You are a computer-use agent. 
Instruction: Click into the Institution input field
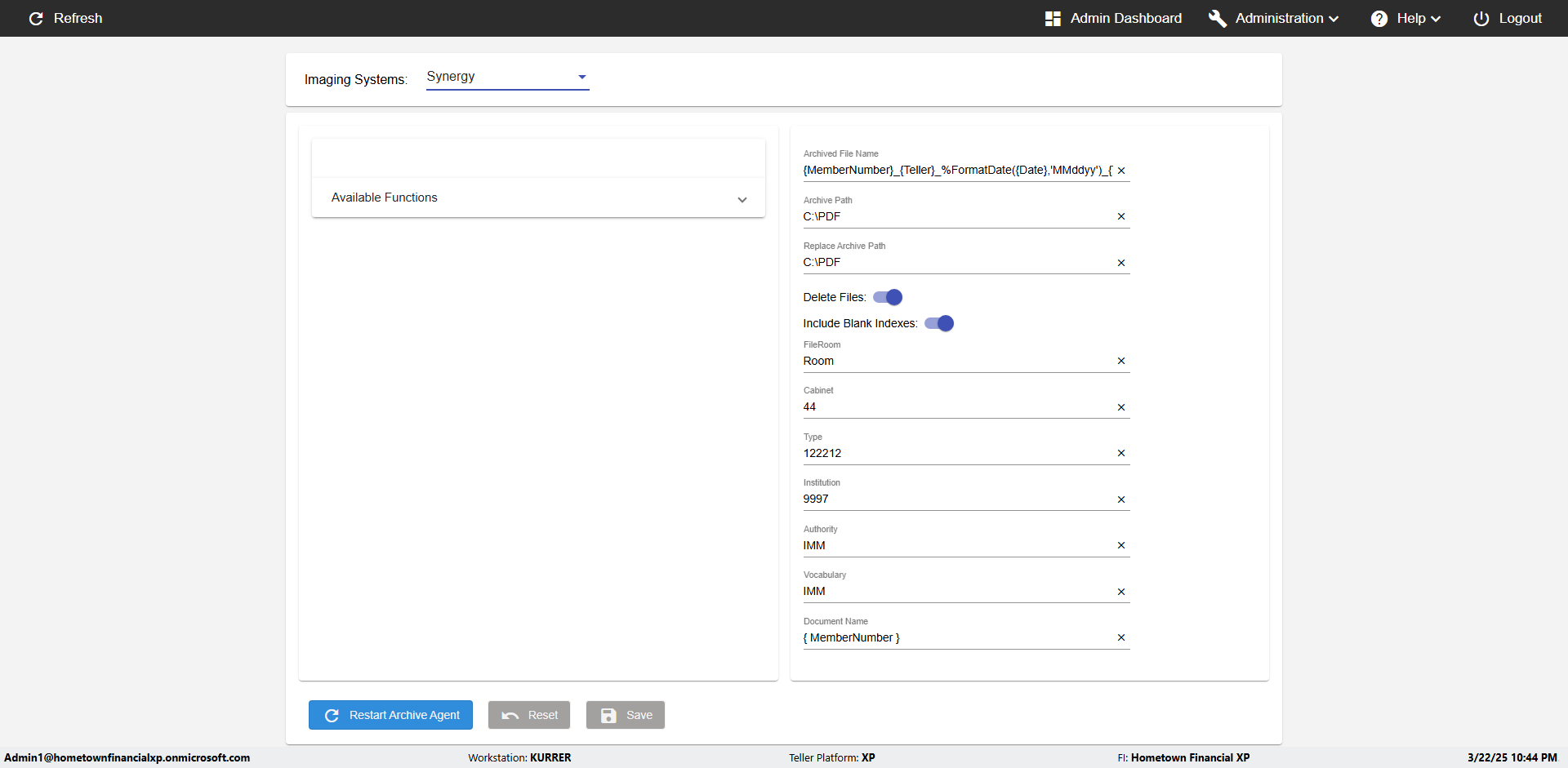(x=955, y=499)
